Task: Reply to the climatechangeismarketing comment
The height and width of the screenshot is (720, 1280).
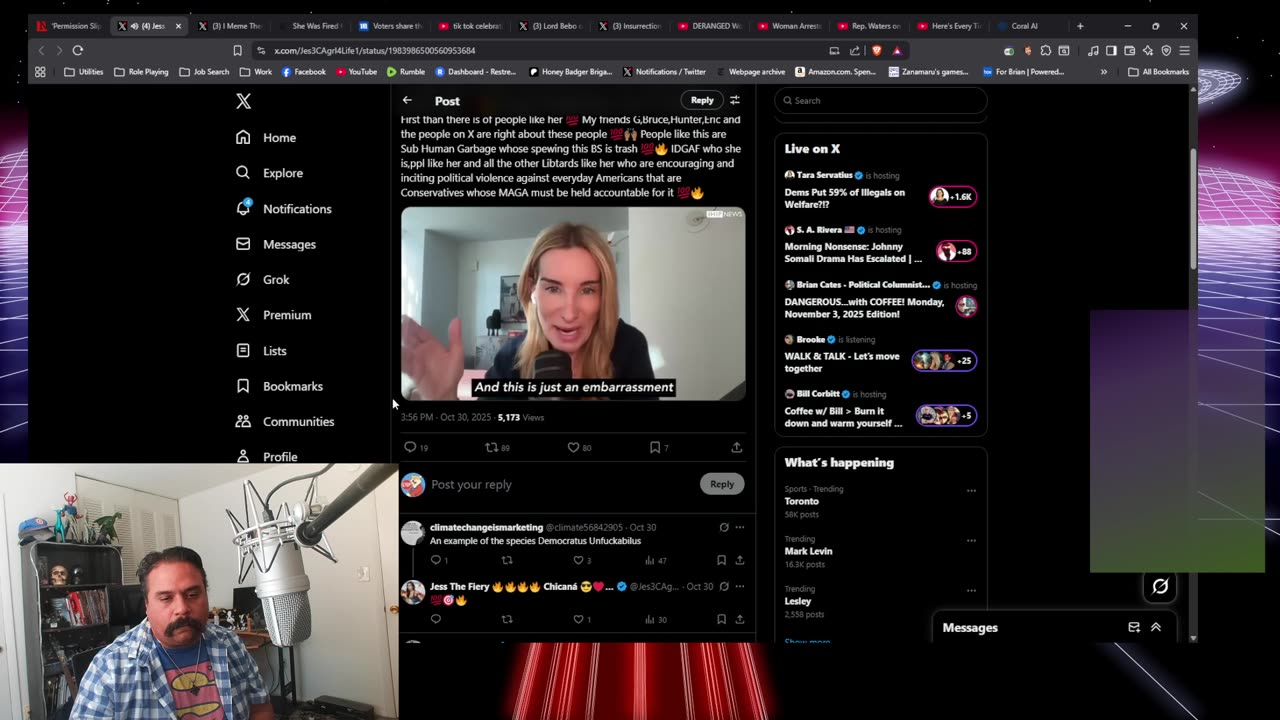Action: pos(438,560)
